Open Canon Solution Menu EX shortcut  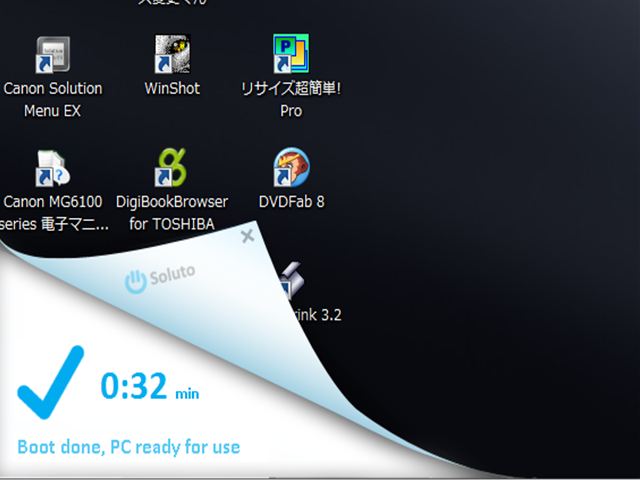coord(53,55)
